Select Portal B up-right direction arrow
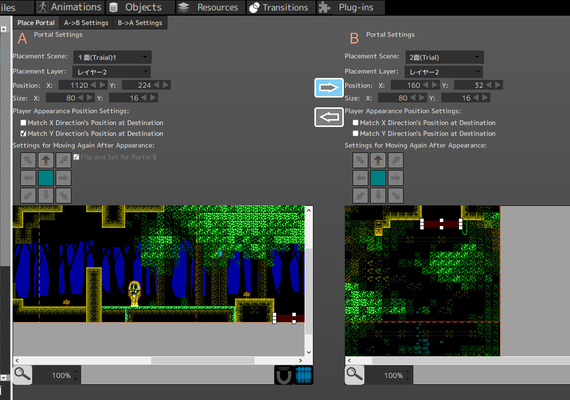This screenshot has height=400, width=570. point(396,160)
